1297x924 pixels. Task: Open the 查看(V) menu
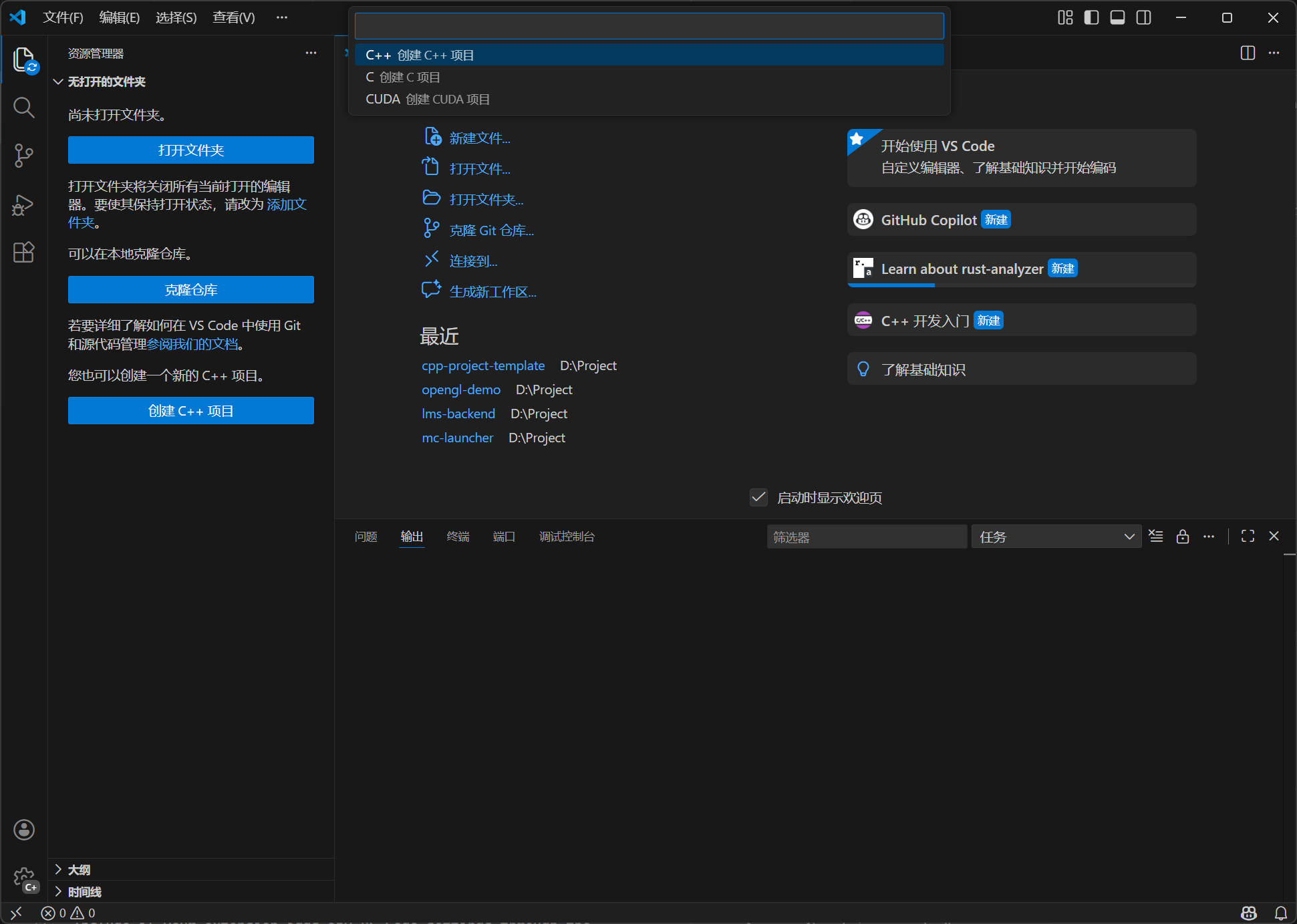(x=233, y=17)
